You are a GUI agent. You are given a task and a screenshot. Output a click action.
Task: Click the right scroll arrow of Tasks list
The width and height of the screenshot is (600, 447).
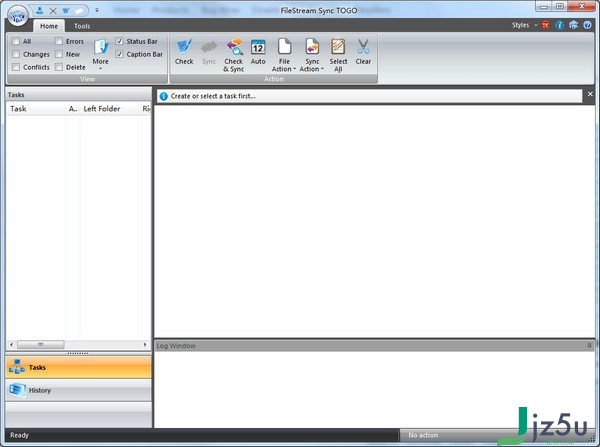point(145,344)
